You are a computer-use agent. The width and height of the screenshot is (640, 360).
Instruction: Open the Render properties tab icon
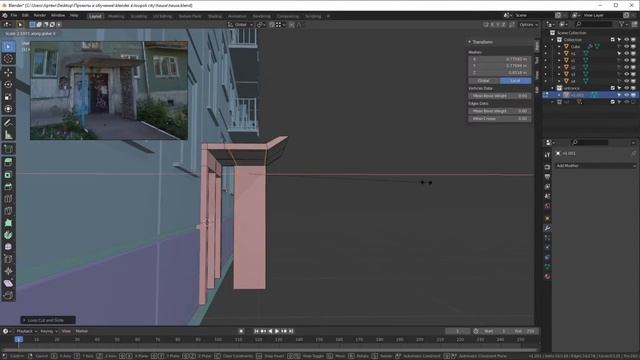pos(547,167)
